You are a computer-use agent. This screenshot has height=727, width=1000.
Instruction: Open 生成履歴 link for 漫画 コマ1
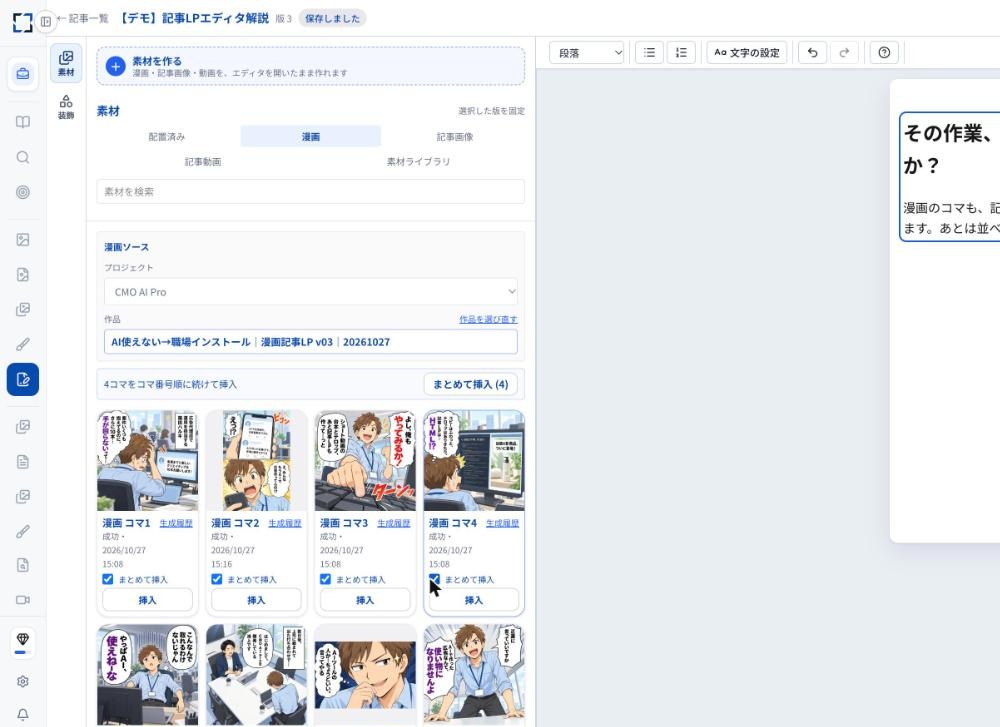tap(176, 523)
